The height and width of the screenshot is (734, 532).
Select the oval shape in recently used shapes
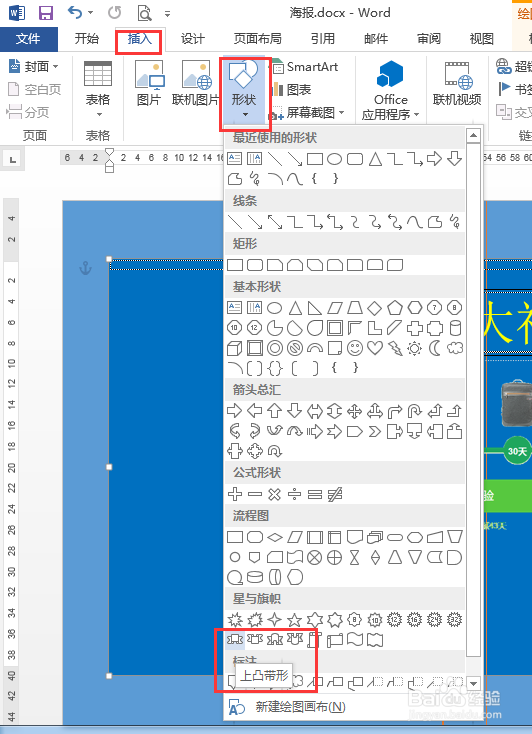(334, 159)
